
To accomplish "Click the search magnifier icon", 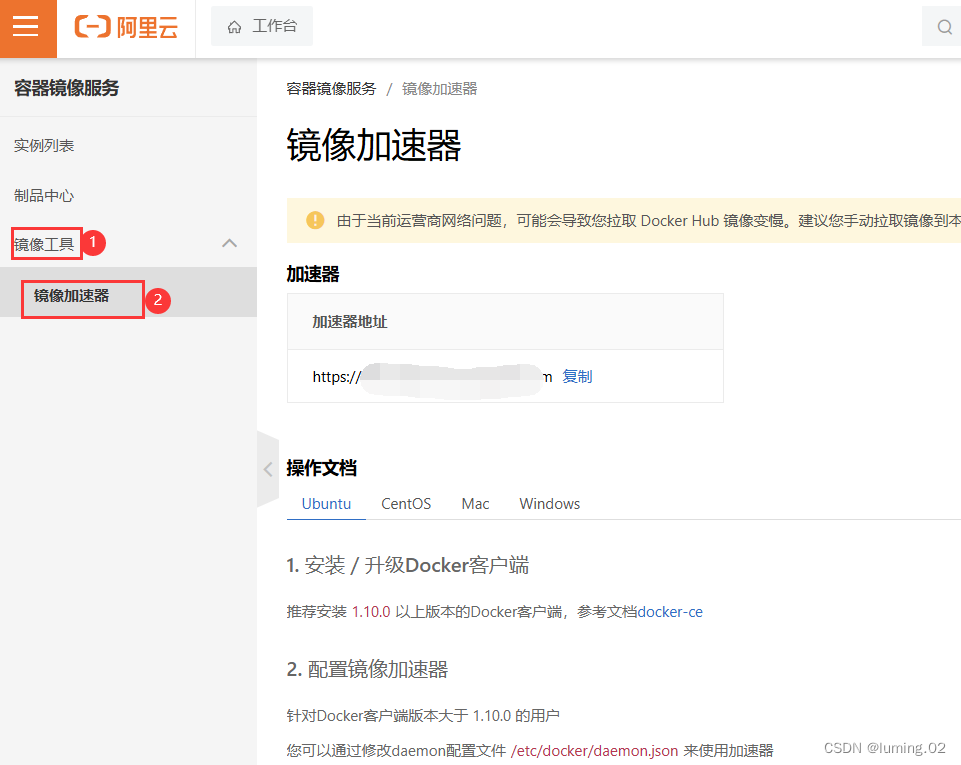I will tap(944, 27).
